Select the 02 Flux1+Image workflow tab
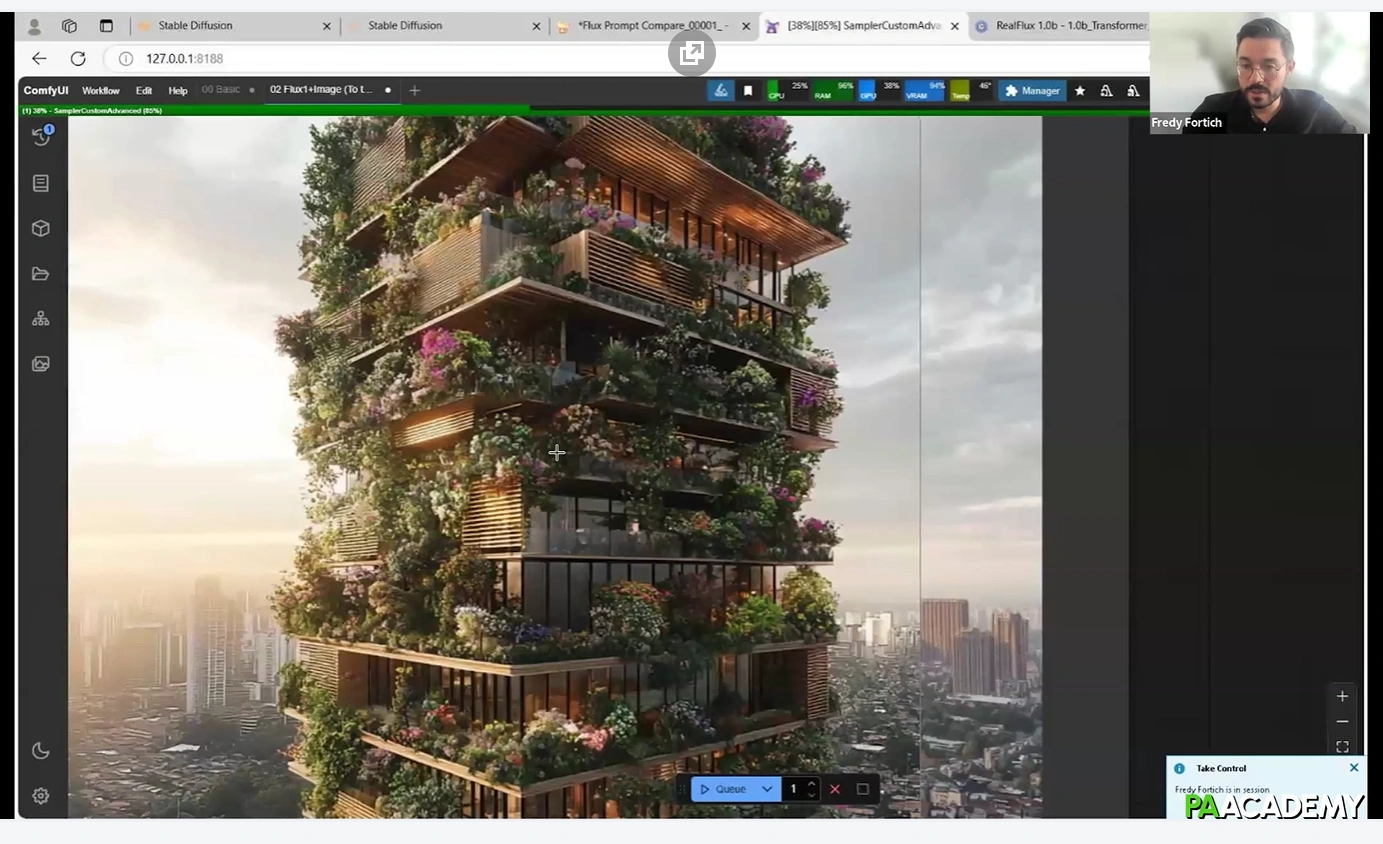 [322, 89]
